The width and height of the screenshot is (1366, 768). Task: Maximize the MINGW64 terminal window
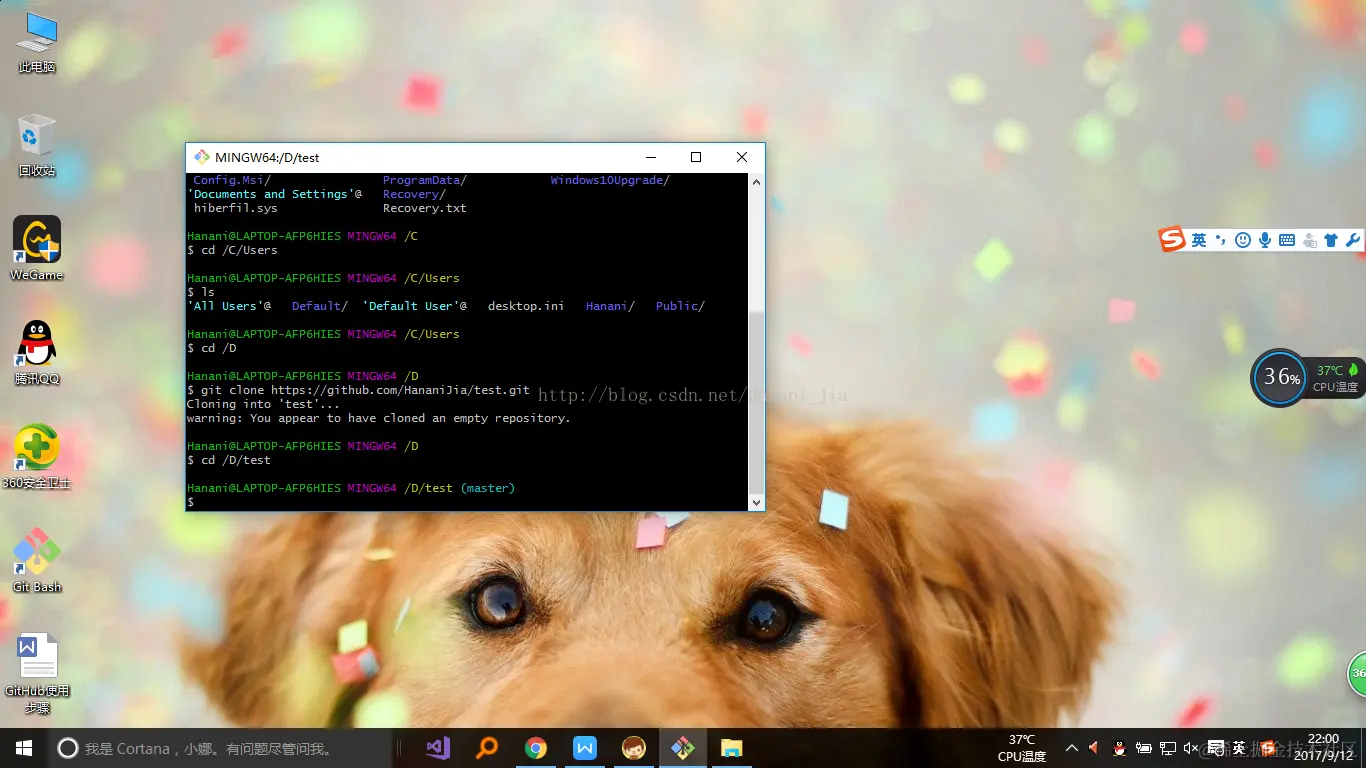(696, 157)
